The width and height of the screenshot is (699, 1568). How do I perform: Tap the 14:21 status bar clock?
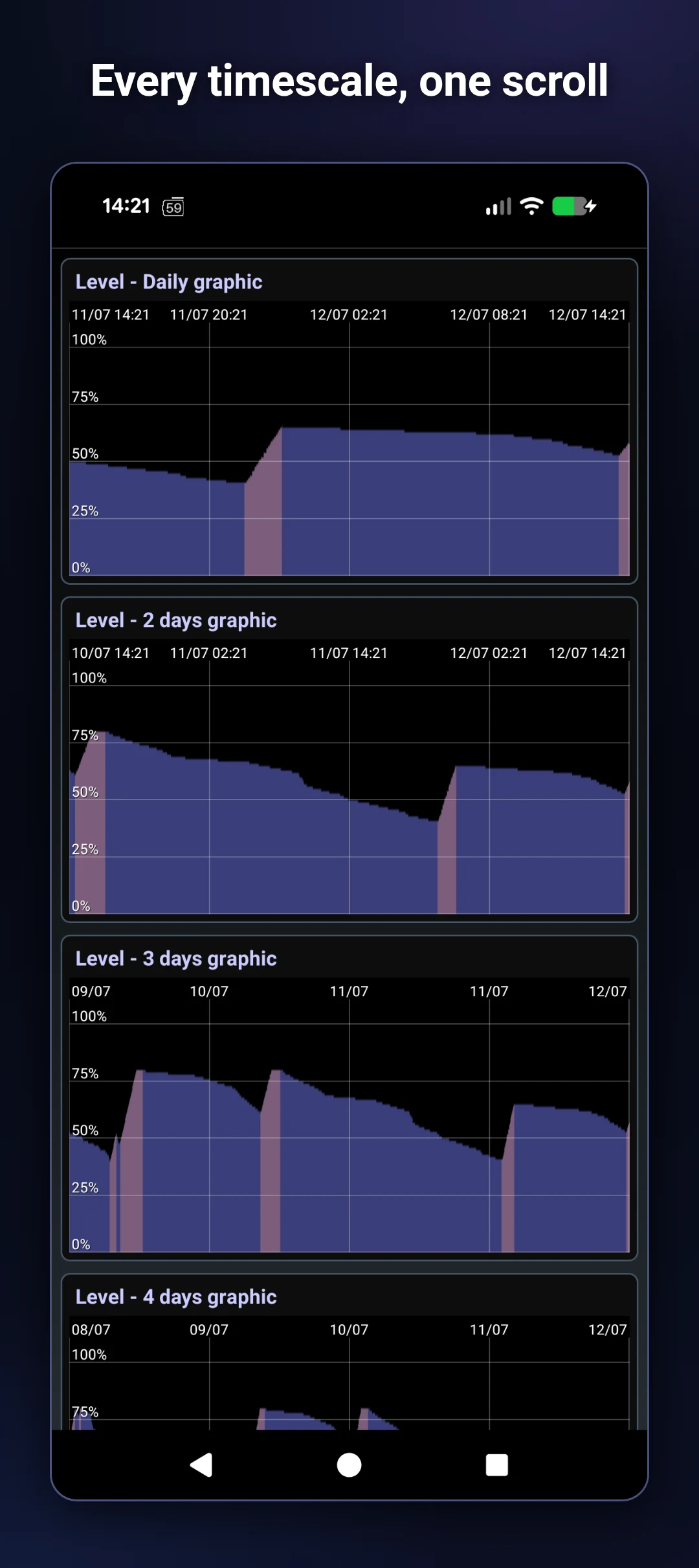126,206
